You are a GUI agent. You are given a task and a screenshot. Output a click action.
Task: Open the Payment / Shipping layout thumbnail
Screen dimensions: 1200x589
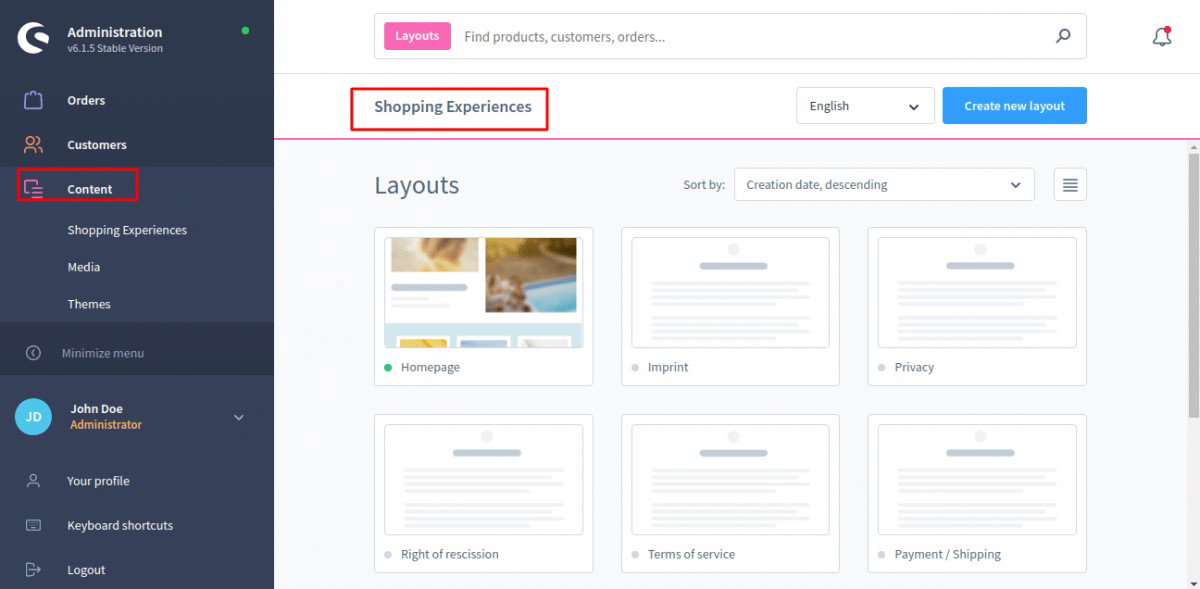[977, 479]
